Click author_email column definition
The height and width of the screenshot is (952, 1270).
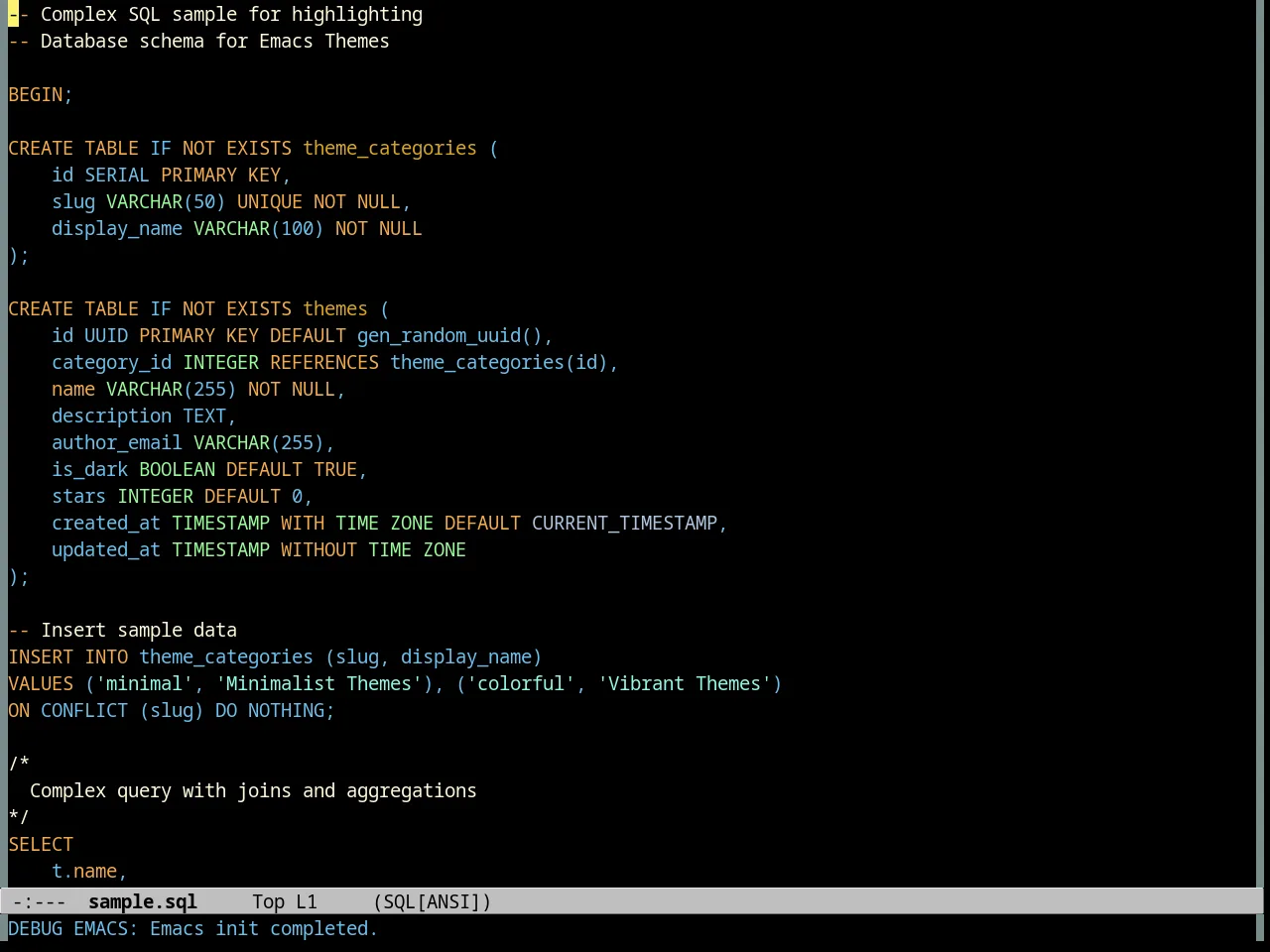(117, 442)
